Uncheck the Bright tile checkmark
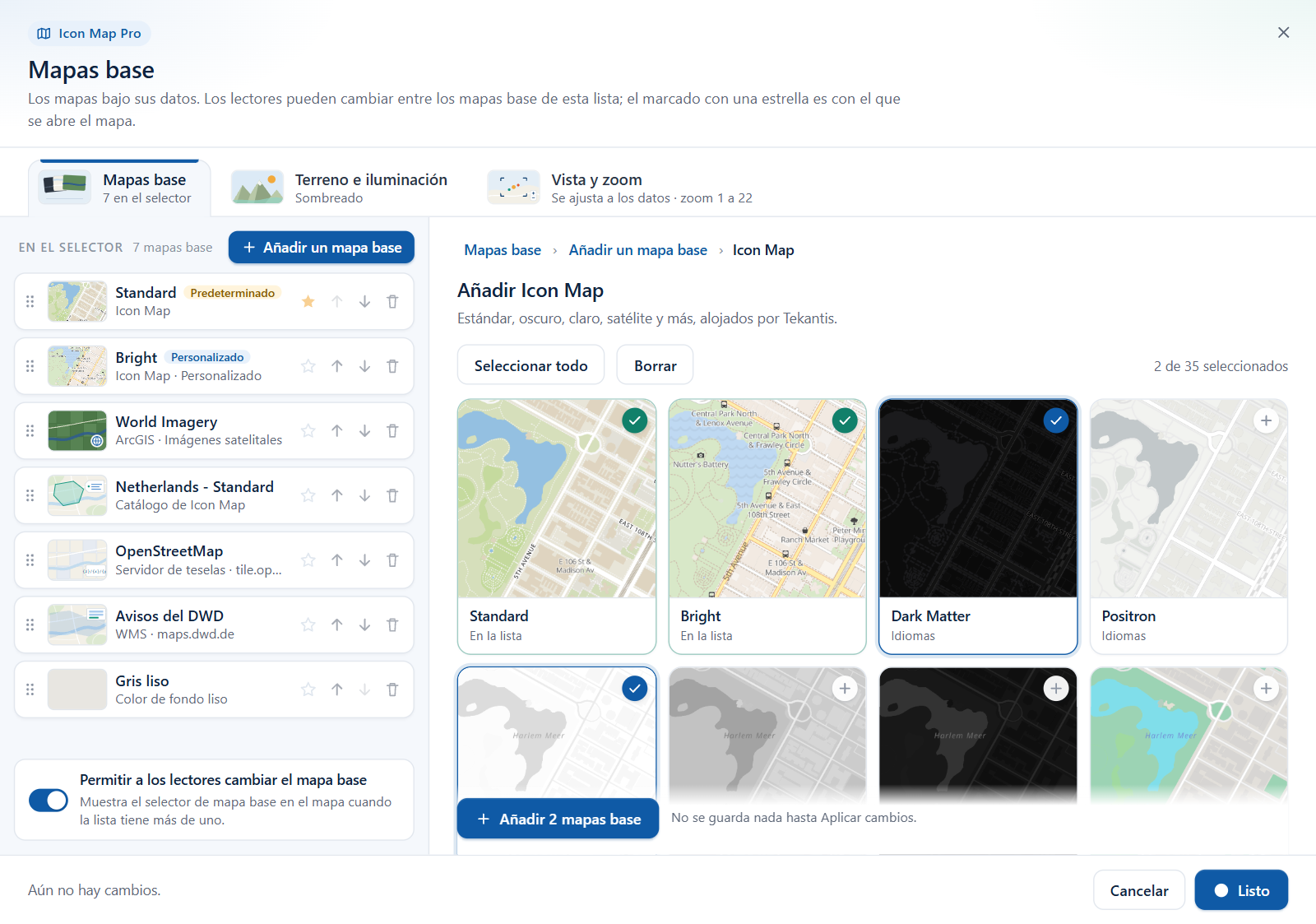The image size is (1316, 924). (845, 420)
